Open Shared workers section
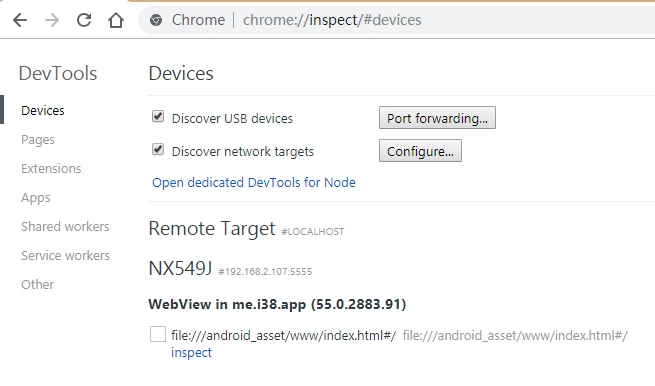This screenshot has width=655, height=386. coord(65,226)
